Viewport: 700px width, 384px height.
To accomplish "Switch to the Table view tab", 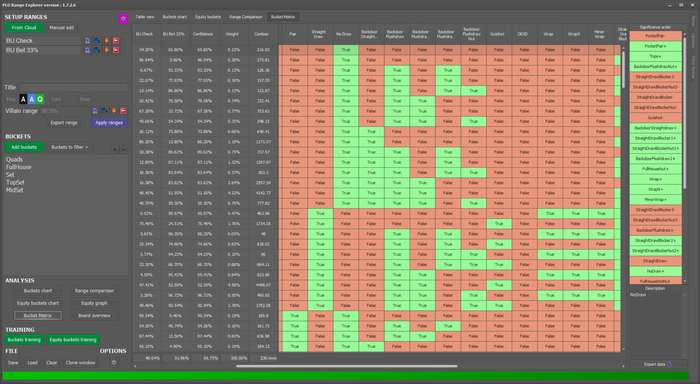I will [145, 17].
